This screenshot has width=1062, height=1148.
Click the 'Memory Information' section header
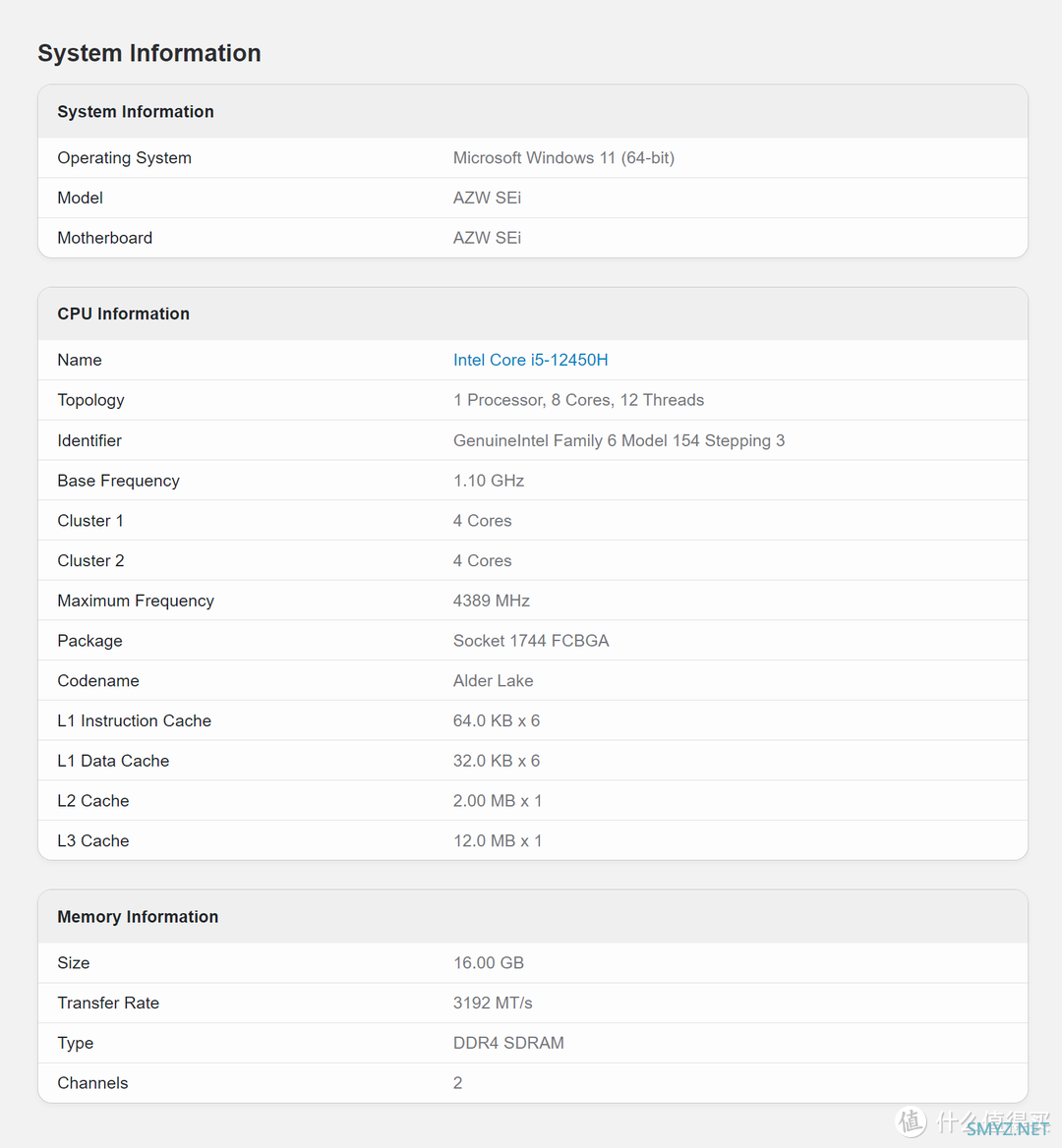click(138, 917)
